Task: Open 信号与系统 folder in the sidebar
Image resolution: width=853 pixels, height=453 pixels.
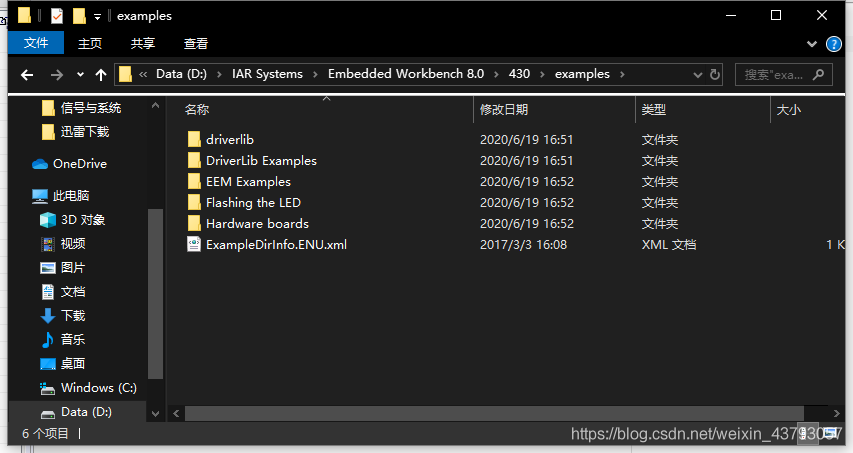Action: click(81, 108)
